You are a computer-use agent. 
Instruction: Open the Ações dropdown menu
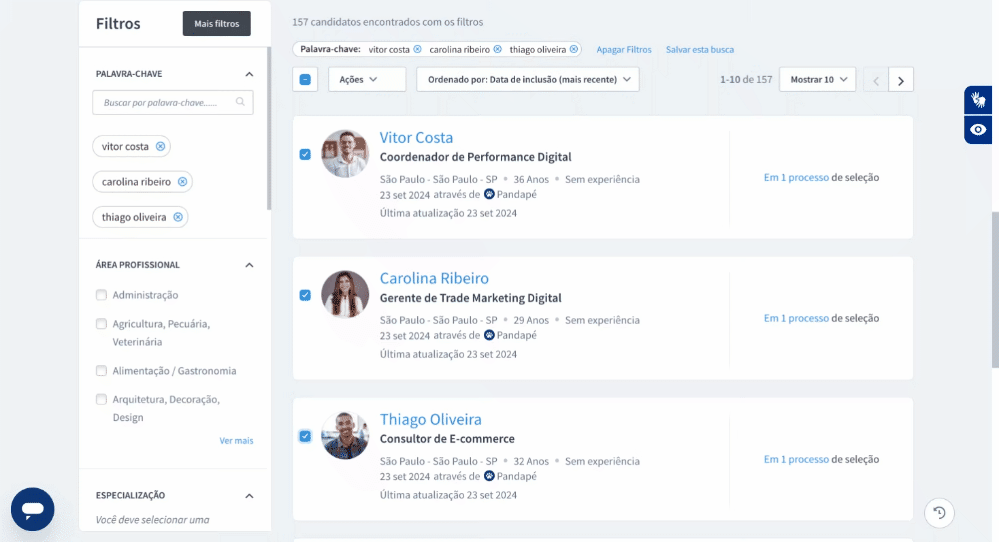click(366, 80)
